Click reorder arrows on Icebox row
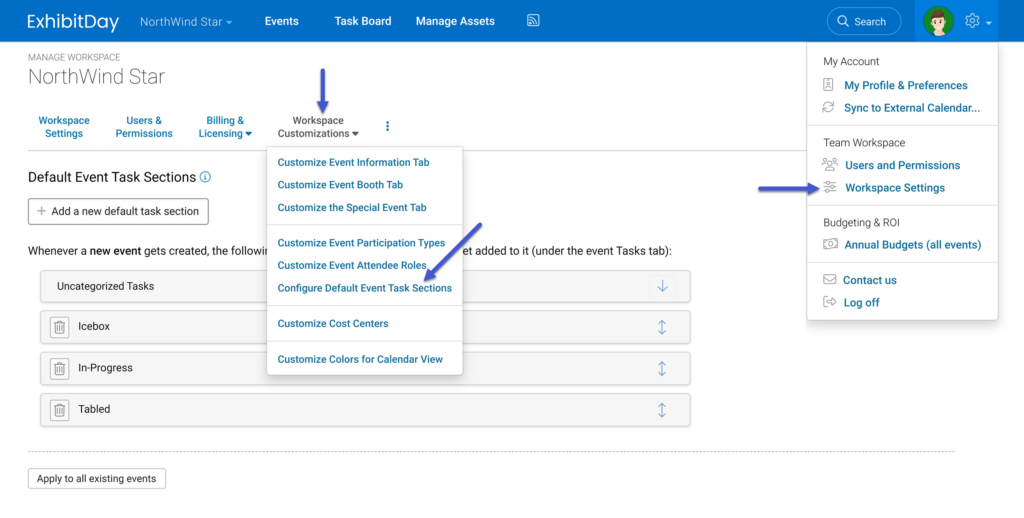1024x518 pixels. 662,327
